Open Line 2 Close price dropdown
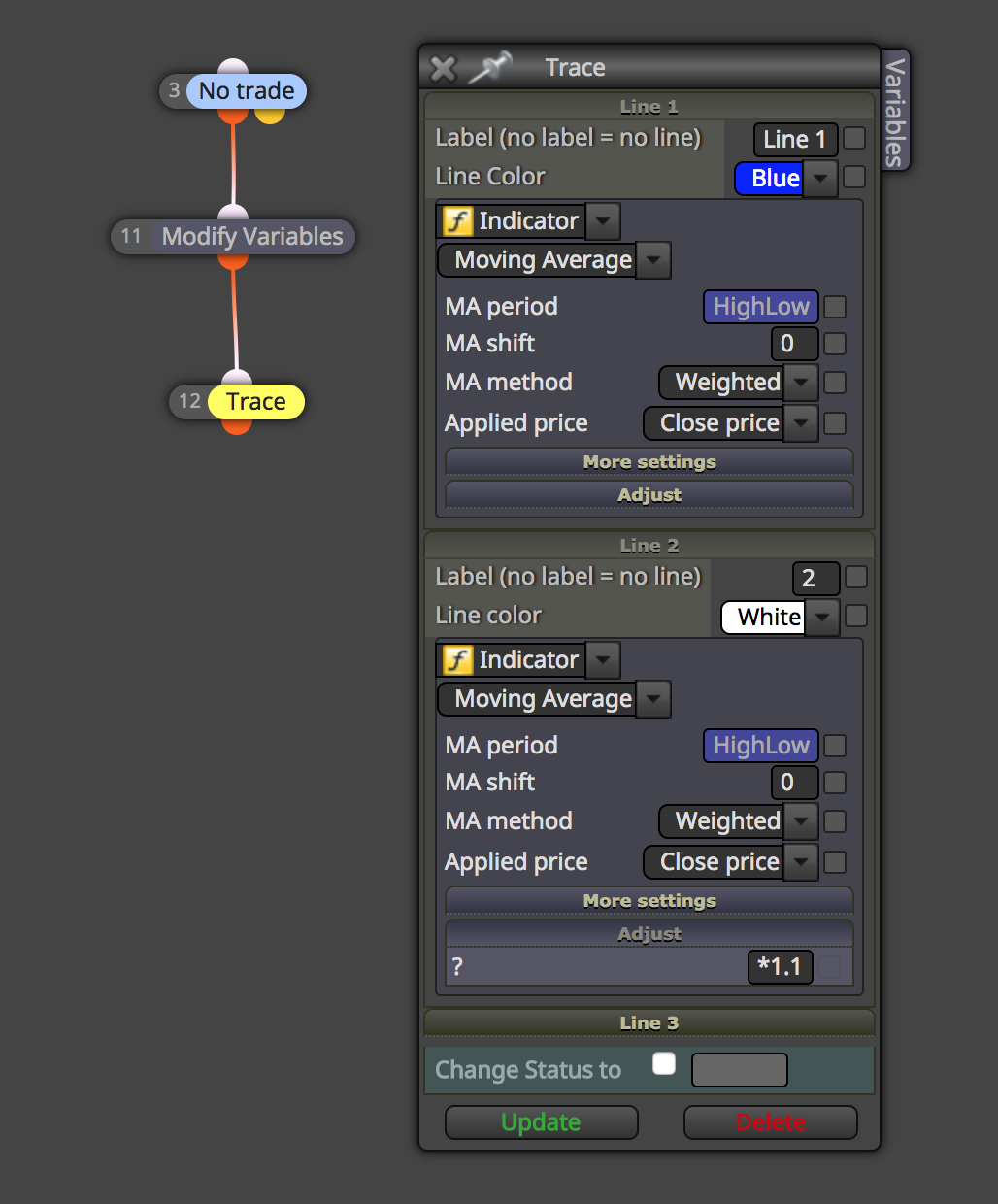 801,862
